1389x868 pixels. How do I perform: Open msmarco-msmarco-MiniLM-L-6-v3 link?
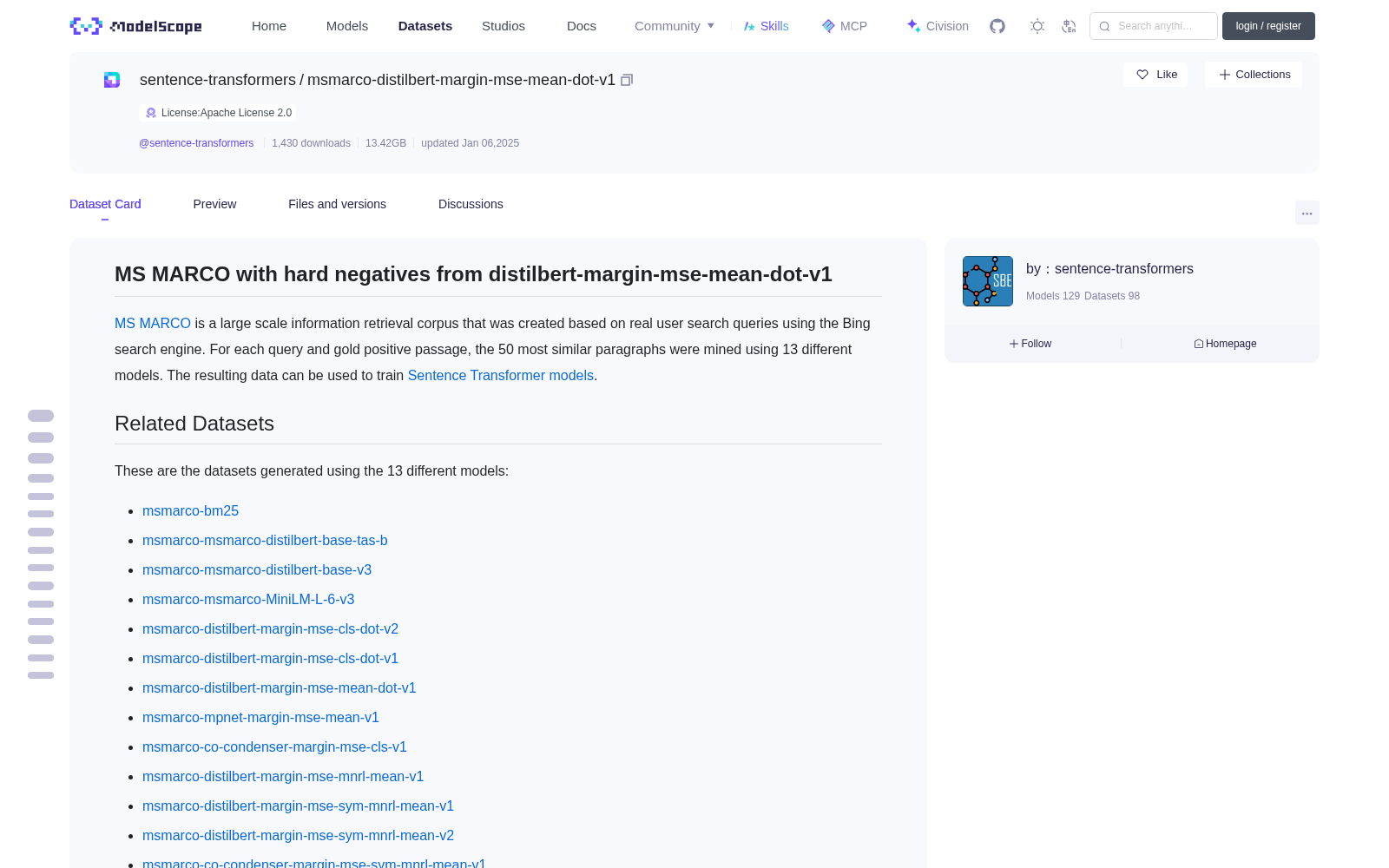pyautogui.click(x=248, y=600)
